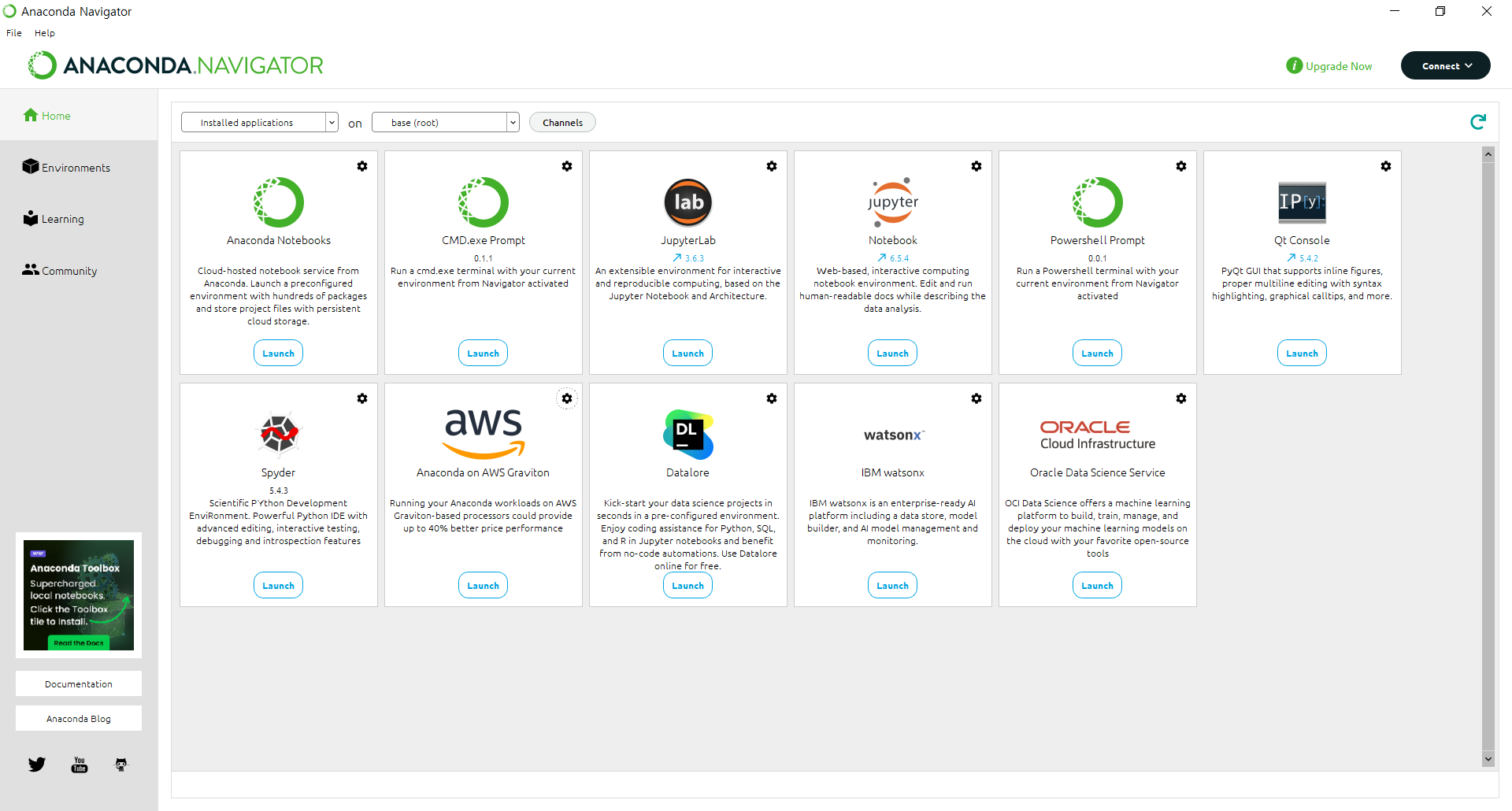Switch to the Environments tab

coord(79,167)
